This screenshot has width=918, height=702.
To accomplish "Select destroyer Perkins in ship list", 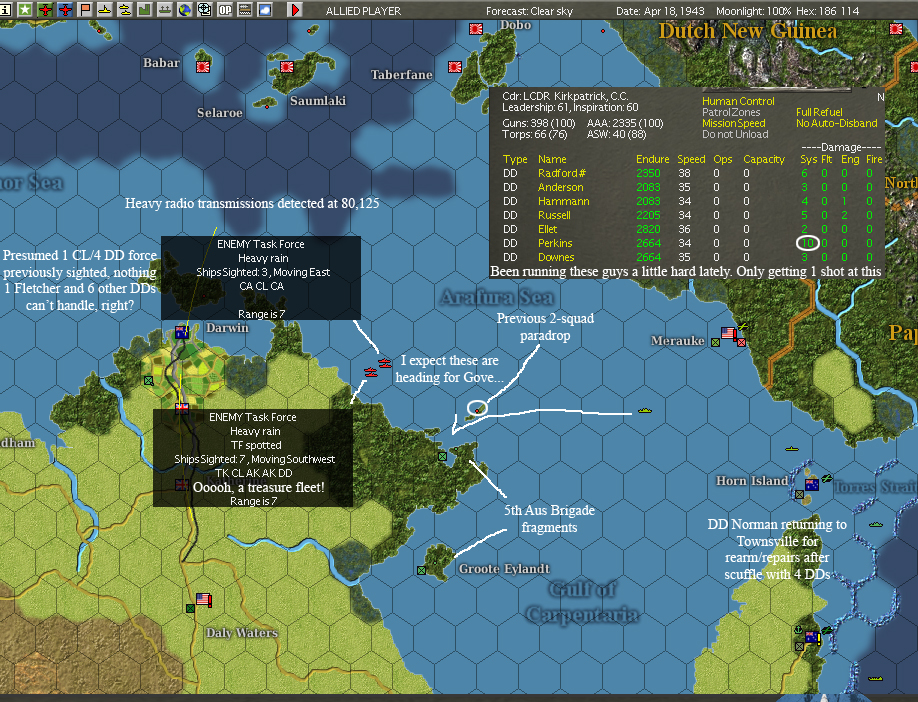I will tap(555, 244).
